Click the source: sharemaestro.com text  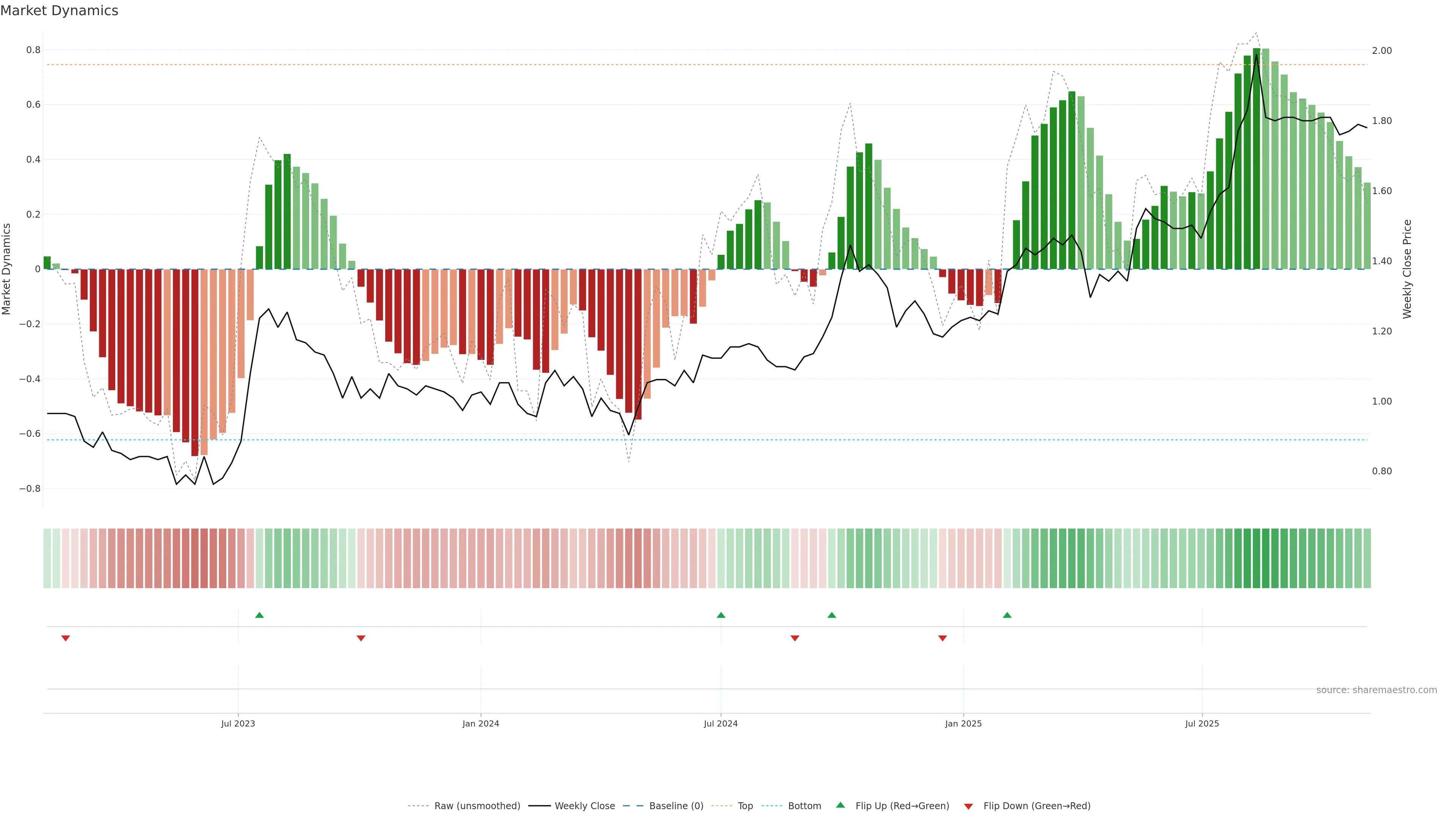[1376, 690]
